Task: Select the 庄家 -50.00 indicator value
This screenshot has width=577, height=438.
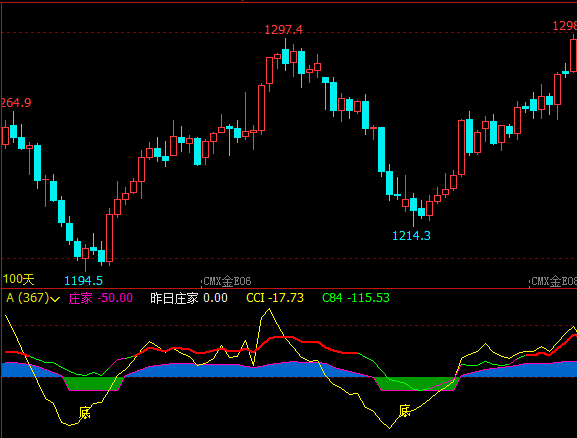Action: click(x=100, y=298)
